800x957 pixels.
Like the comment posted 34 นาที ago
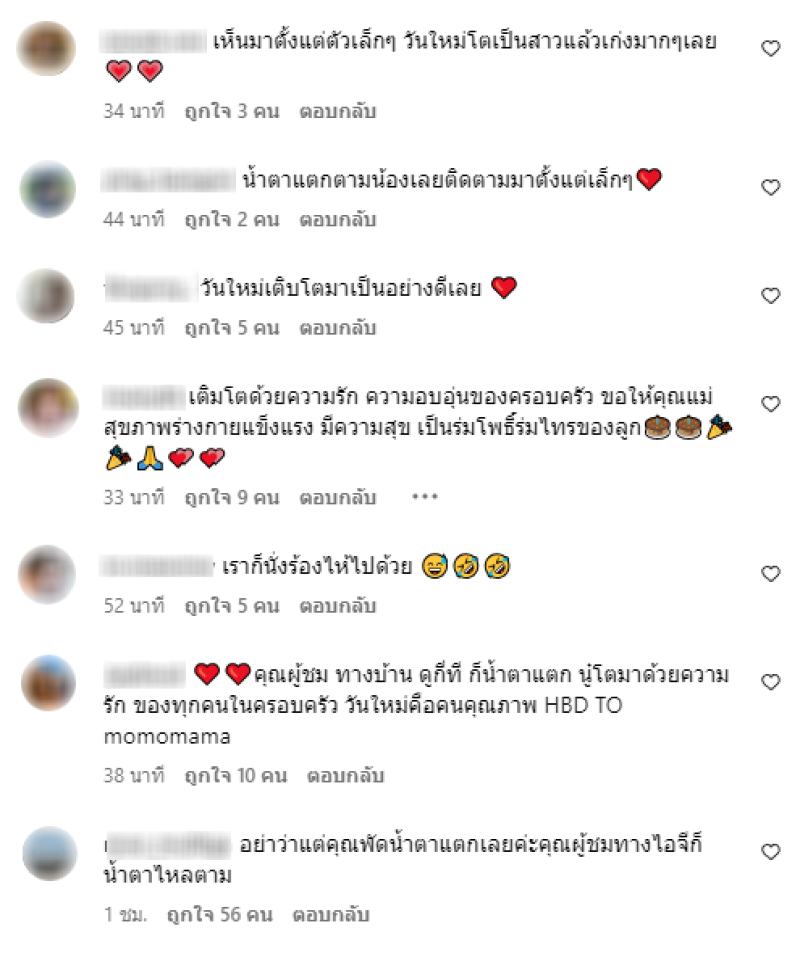(x=771, y=48)
